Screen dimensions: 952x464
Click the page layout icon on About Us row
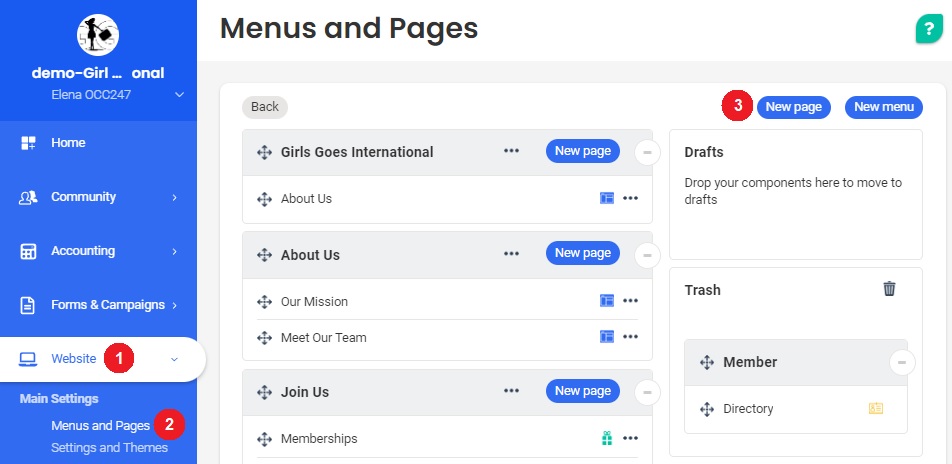pos(607,198)
